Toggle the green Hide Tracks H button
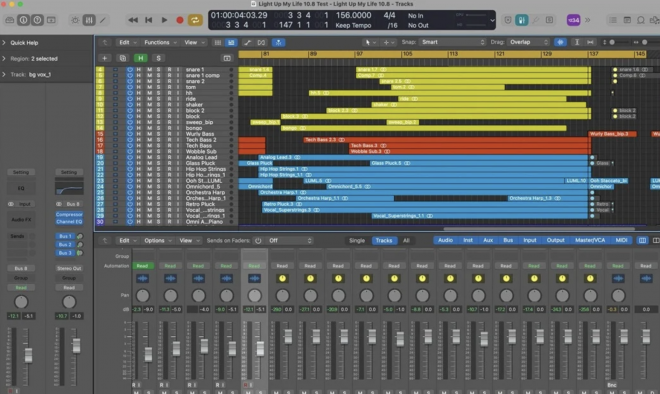 pyautogui.click(x=141, y=58)
